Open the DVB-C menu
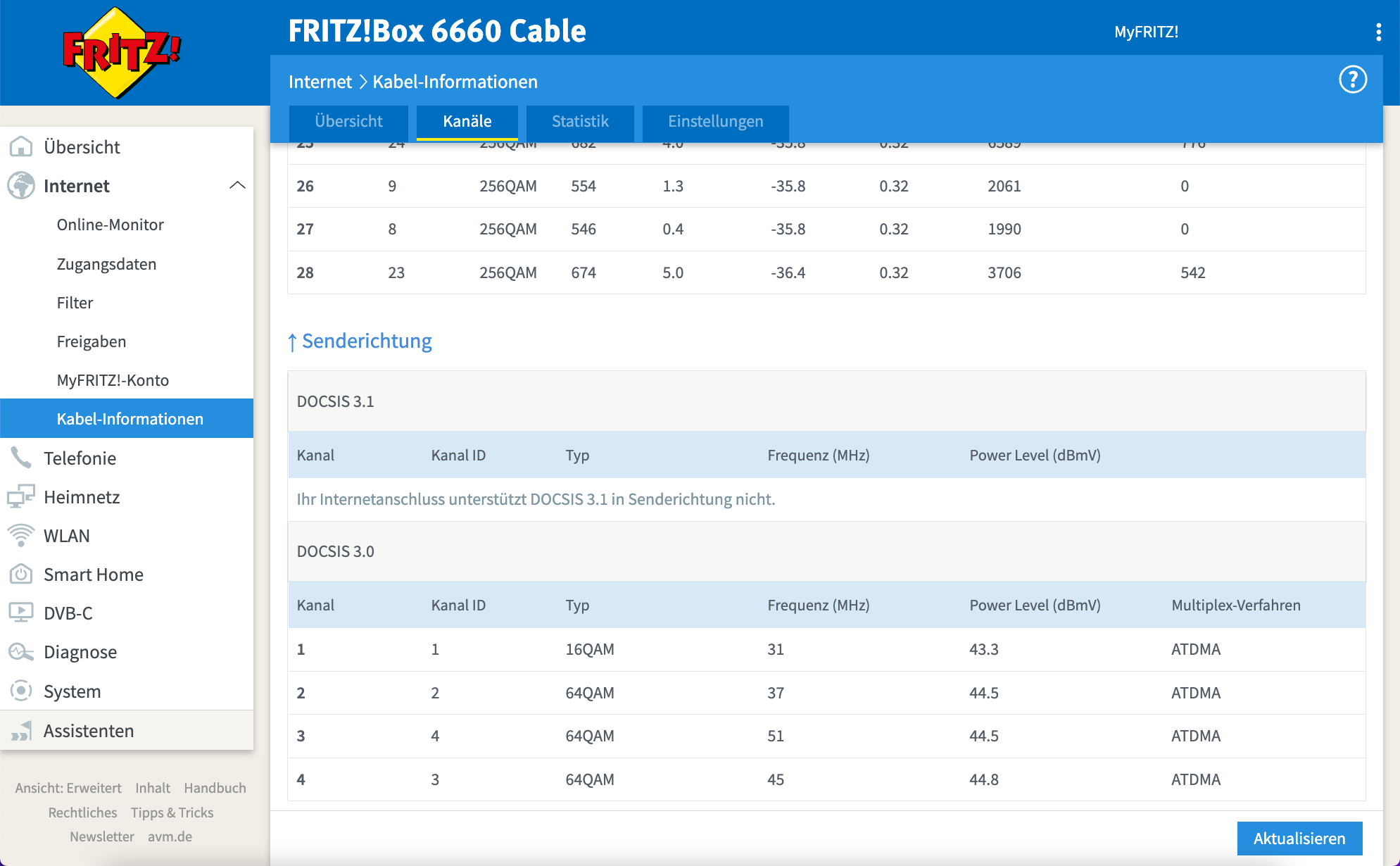The height and width of the screenshot is (866, 1400). (68, 613)
